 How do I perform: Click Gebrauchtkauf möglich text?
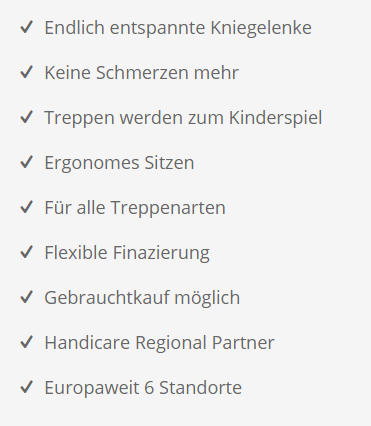coord(142,298)
